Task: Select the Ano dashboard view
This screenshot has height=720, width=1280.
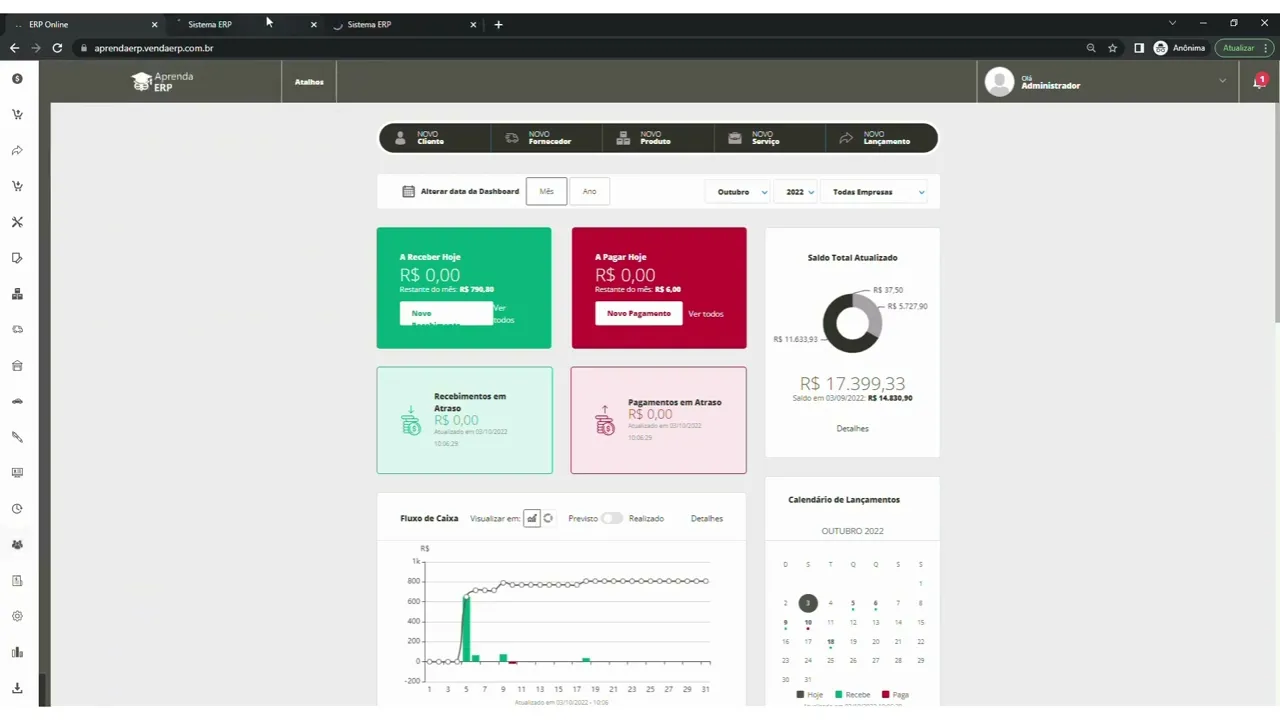Action: 589,191
